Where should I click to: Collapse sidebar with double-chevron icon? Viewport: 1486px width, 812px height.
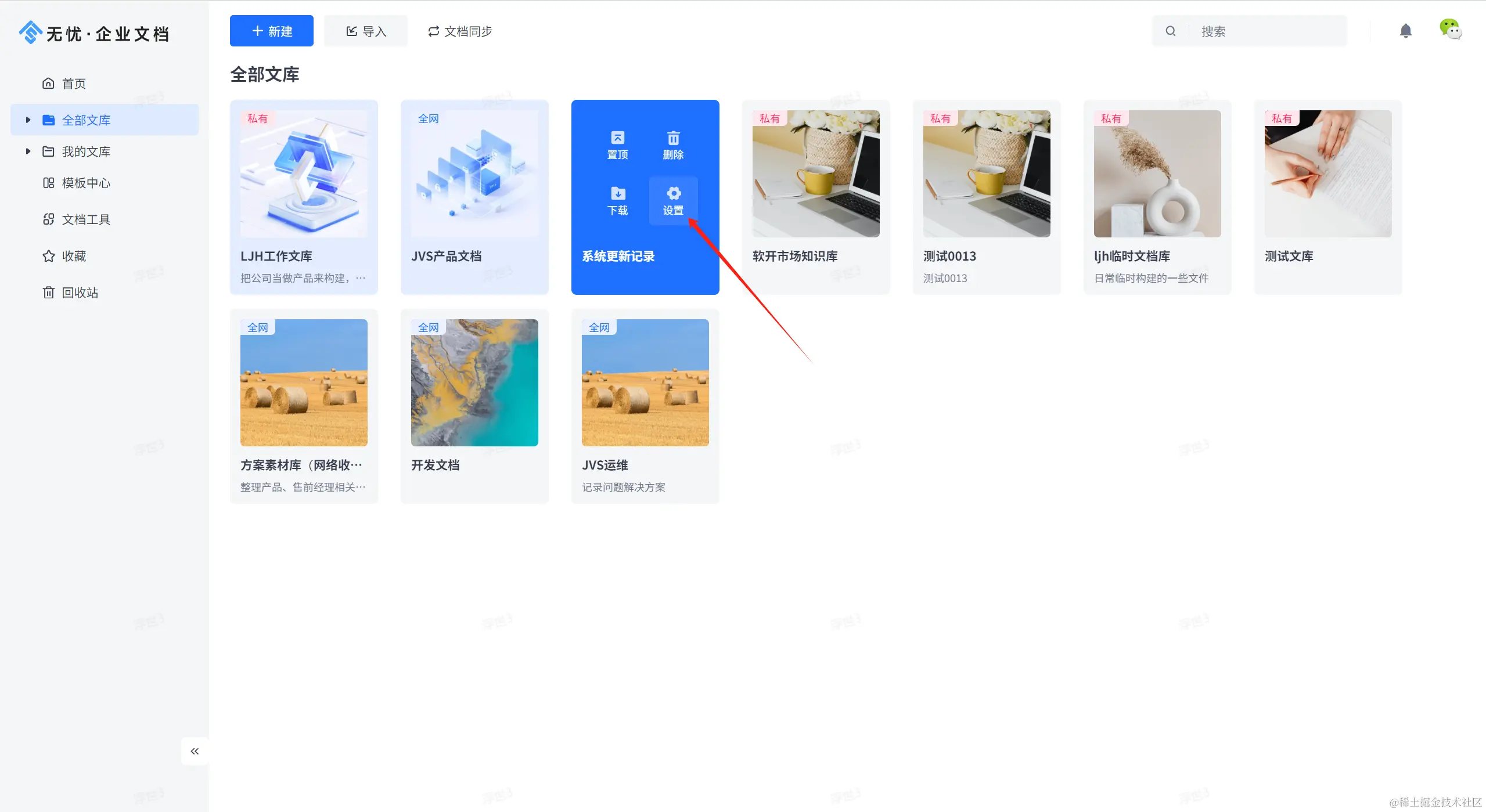click(x=195, y=751)
